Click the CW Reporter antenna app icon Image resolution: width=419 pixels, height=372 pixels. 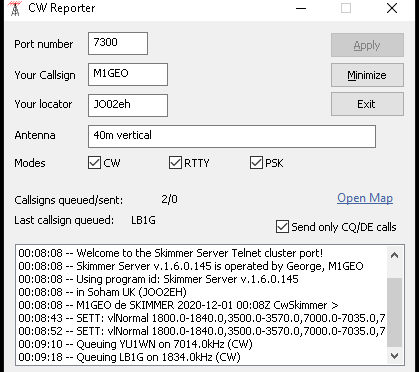pyautogui.click(x=15, y=8)
